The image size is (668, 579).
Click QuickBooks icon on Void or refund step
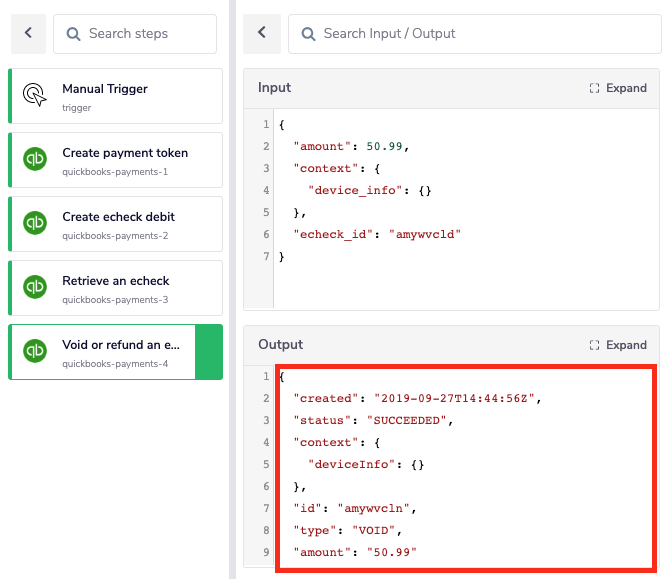click(35, 352)
